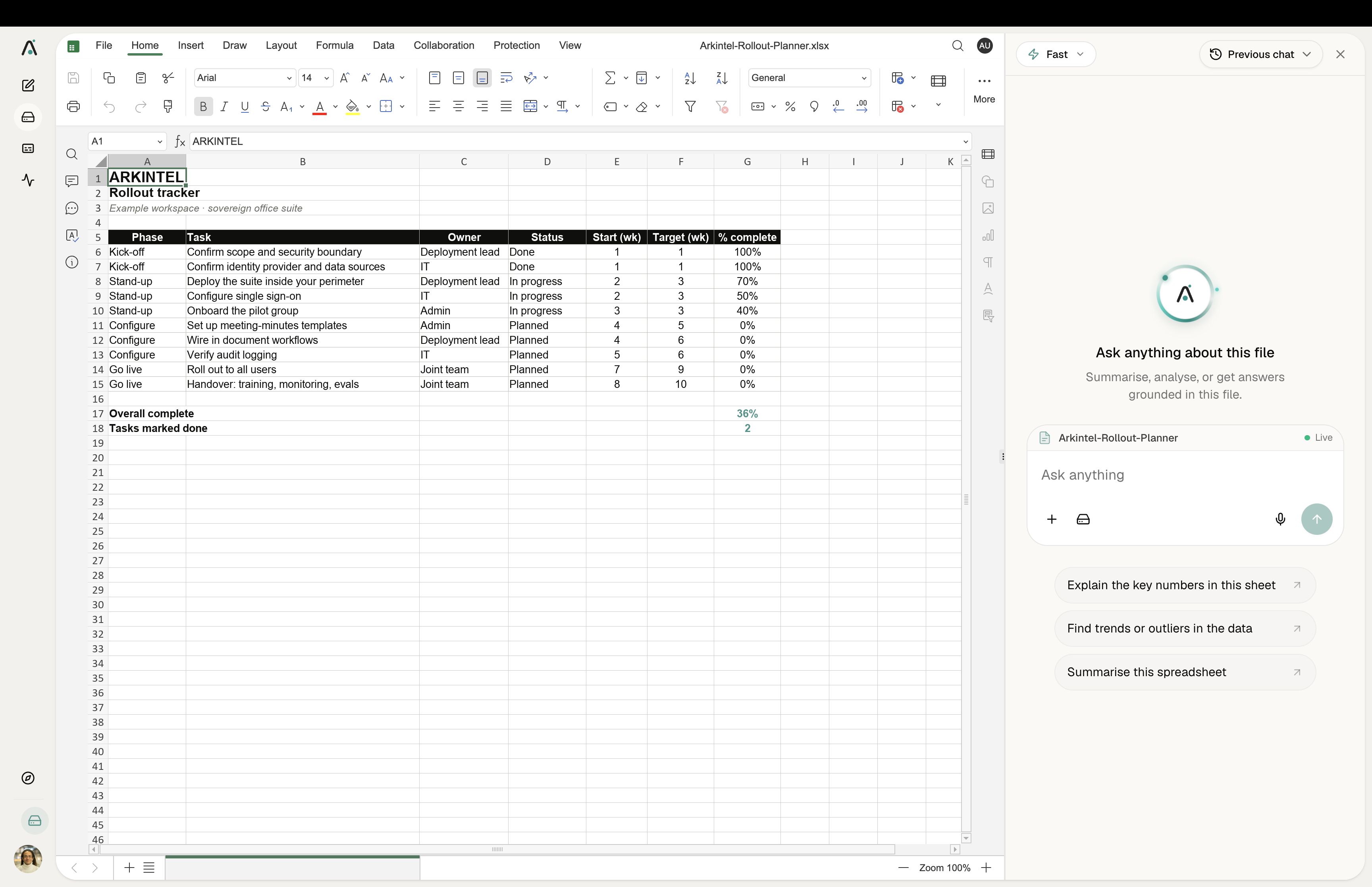Click the zoom in plus at status bar
This screenshot has height=887, width=1372.
(986, 868)
